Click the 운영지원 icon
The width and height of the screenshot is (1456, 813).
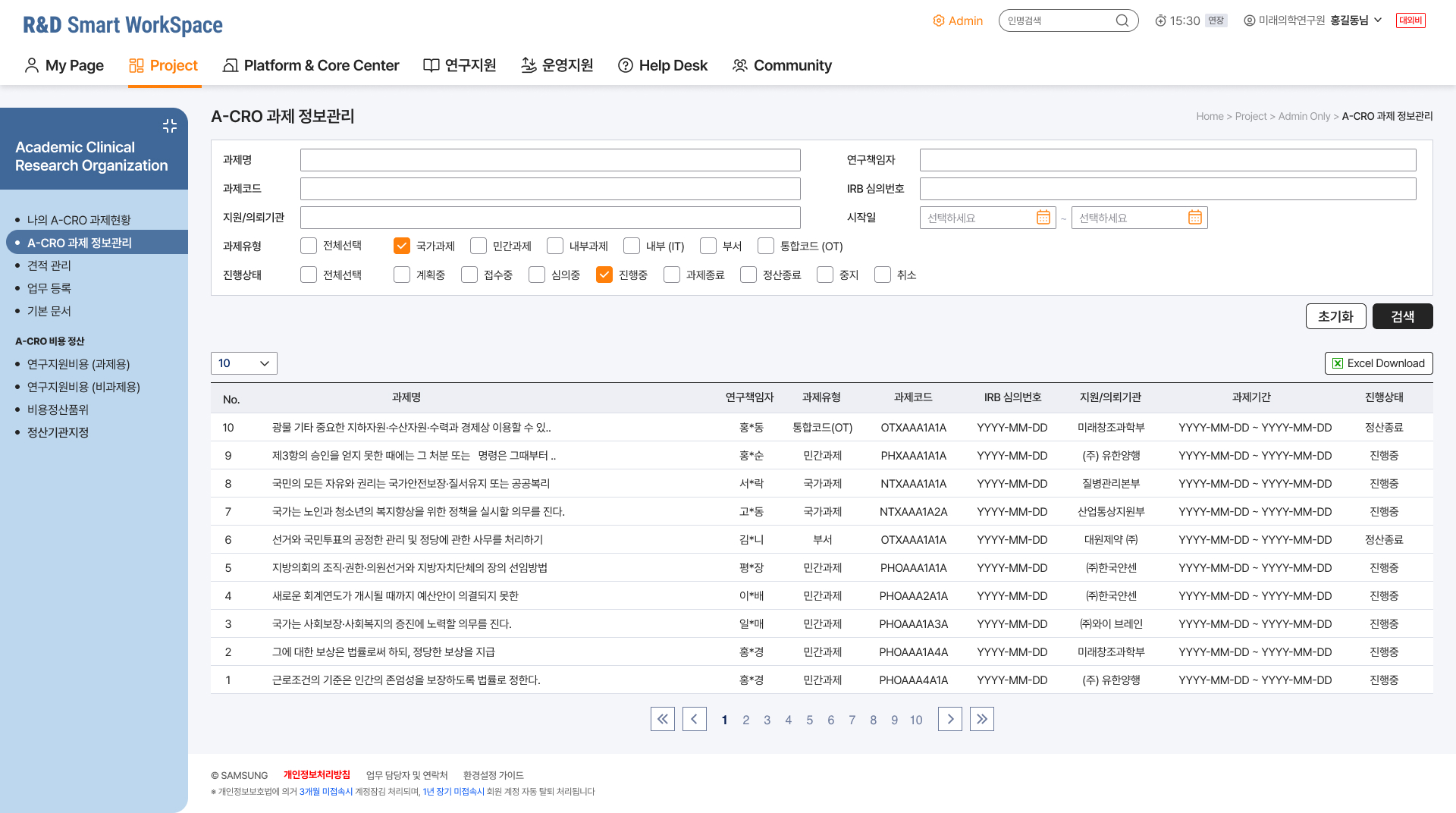(529, 65)
